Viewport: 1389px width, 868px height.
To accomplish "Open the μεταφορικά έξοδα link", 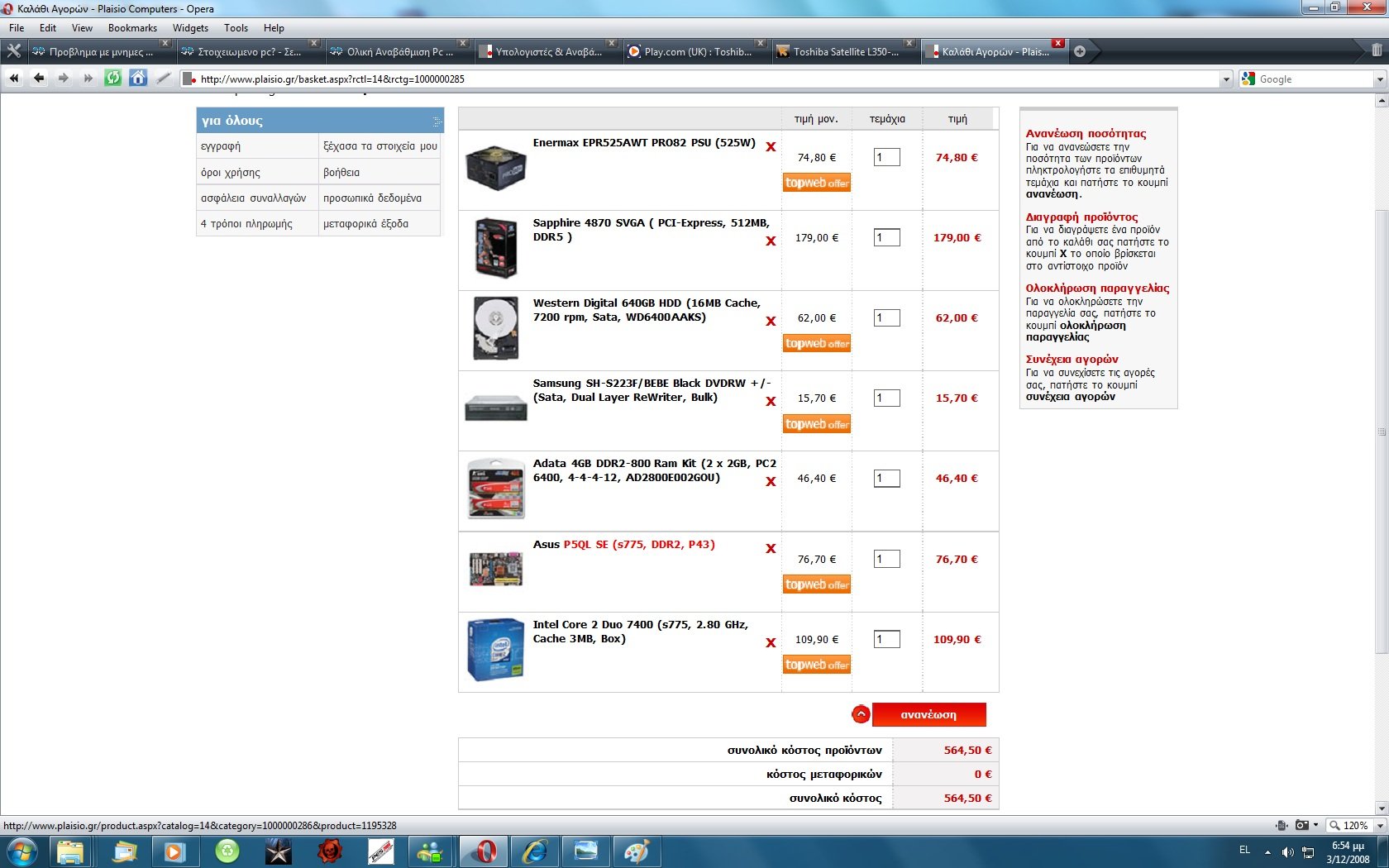I will [x=365, y=224].
